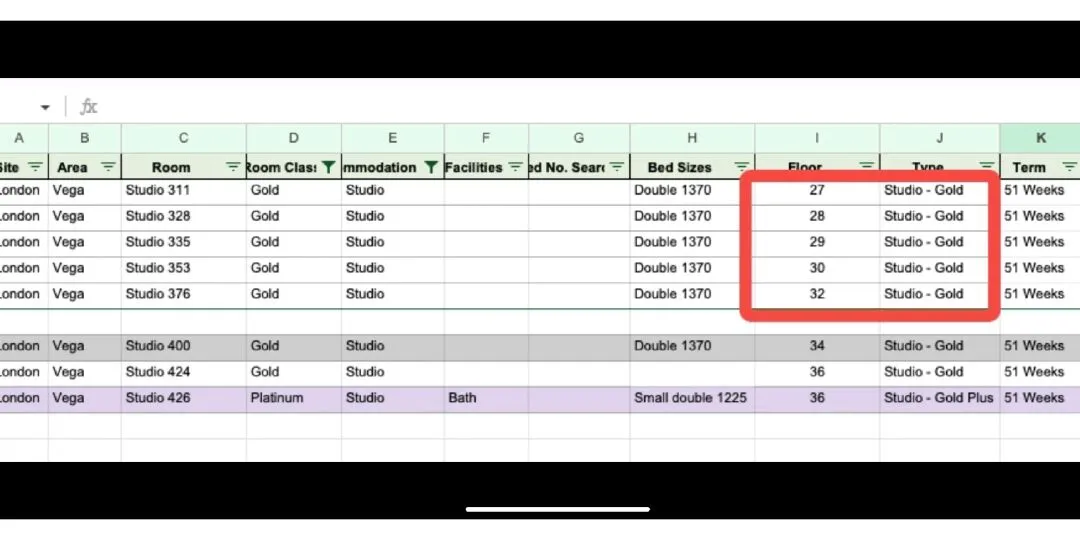Open the Area column filter icon
Screen dimensions: 1080x540
[x=108, y=167]
